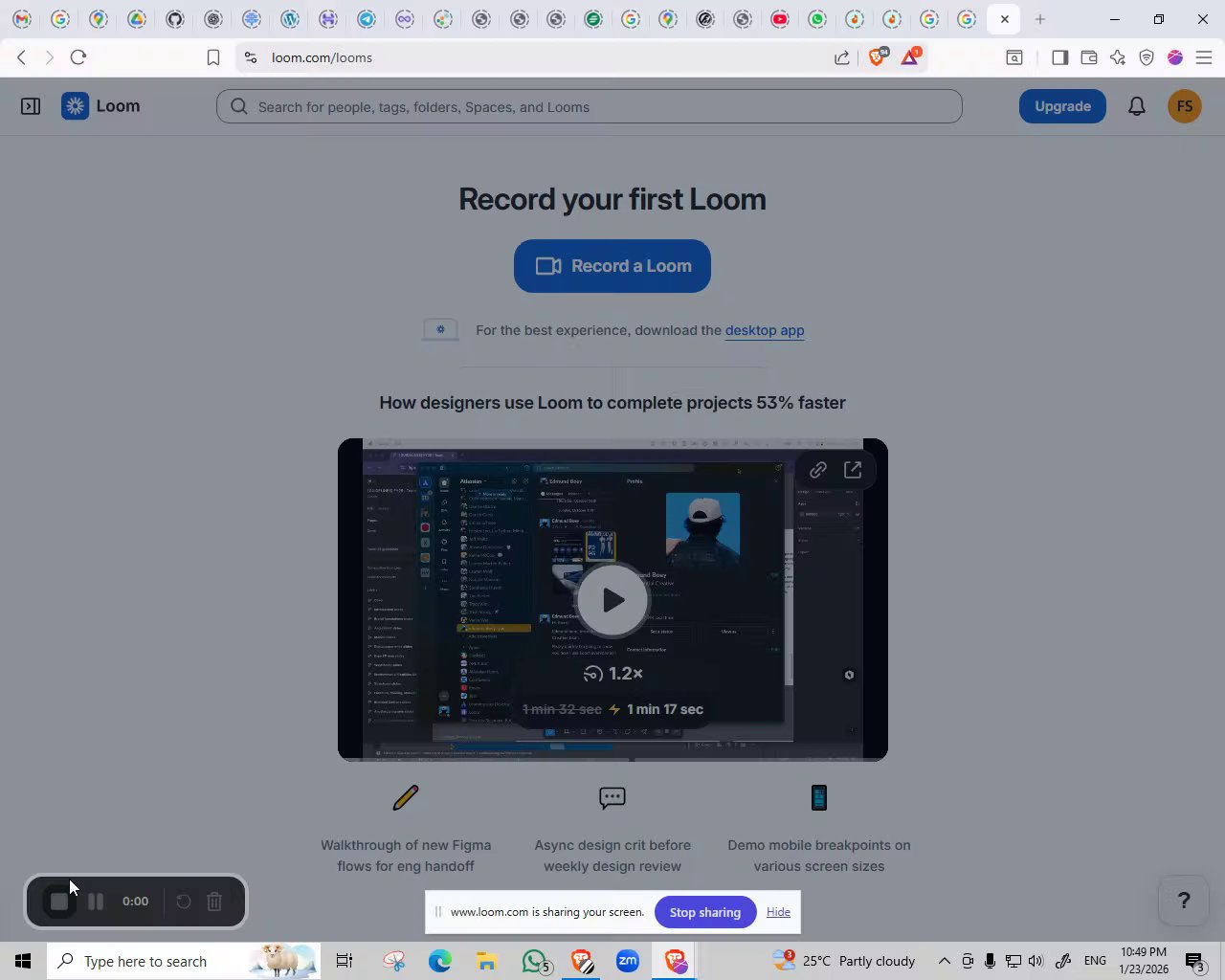This screenshot has height=980, width=1225.
Task: Go back with the browser back arrow
Action: click(x=22, y=57)
